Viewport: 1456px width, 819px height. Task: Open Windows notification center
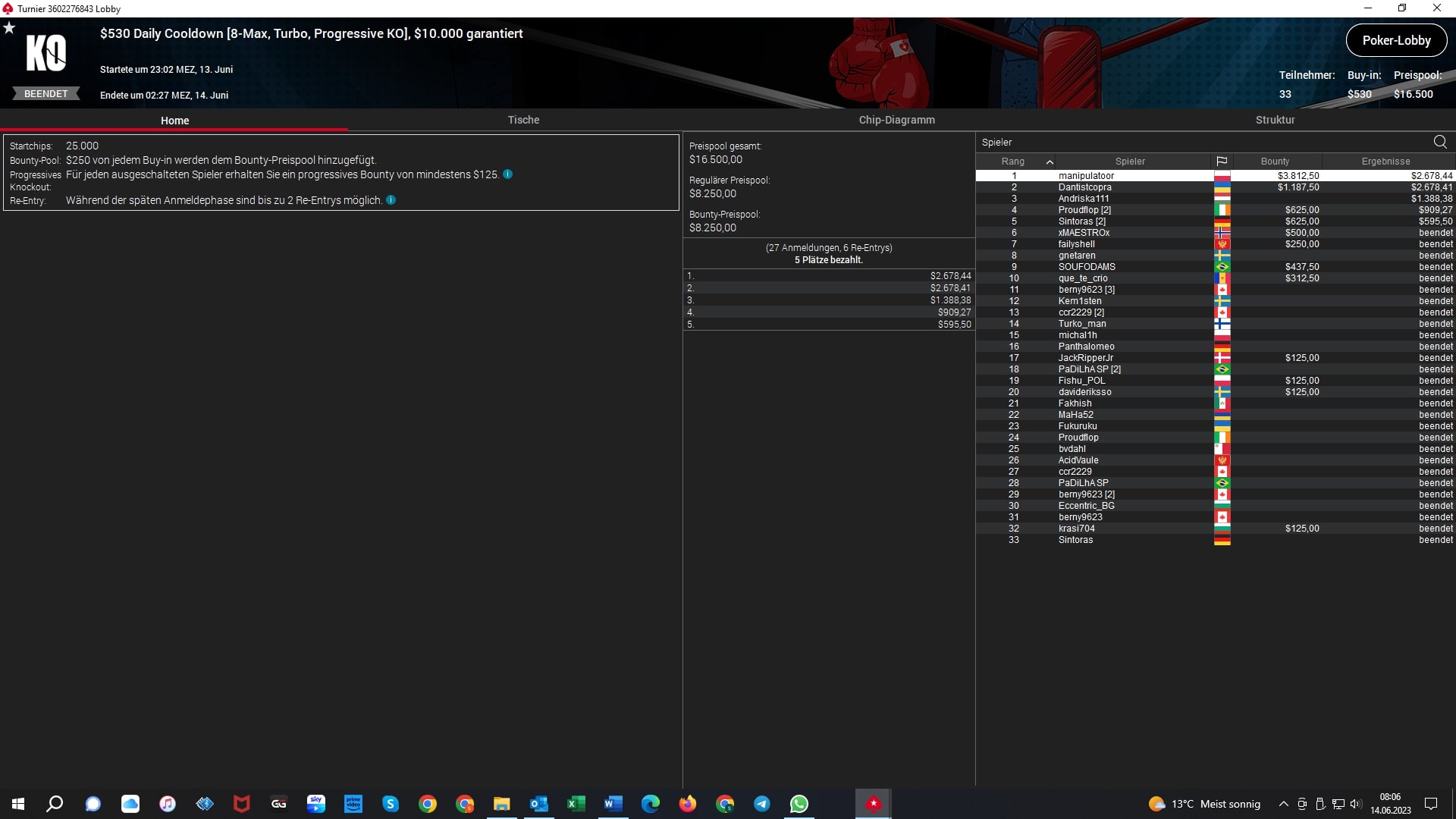[x=1431, y=804]
